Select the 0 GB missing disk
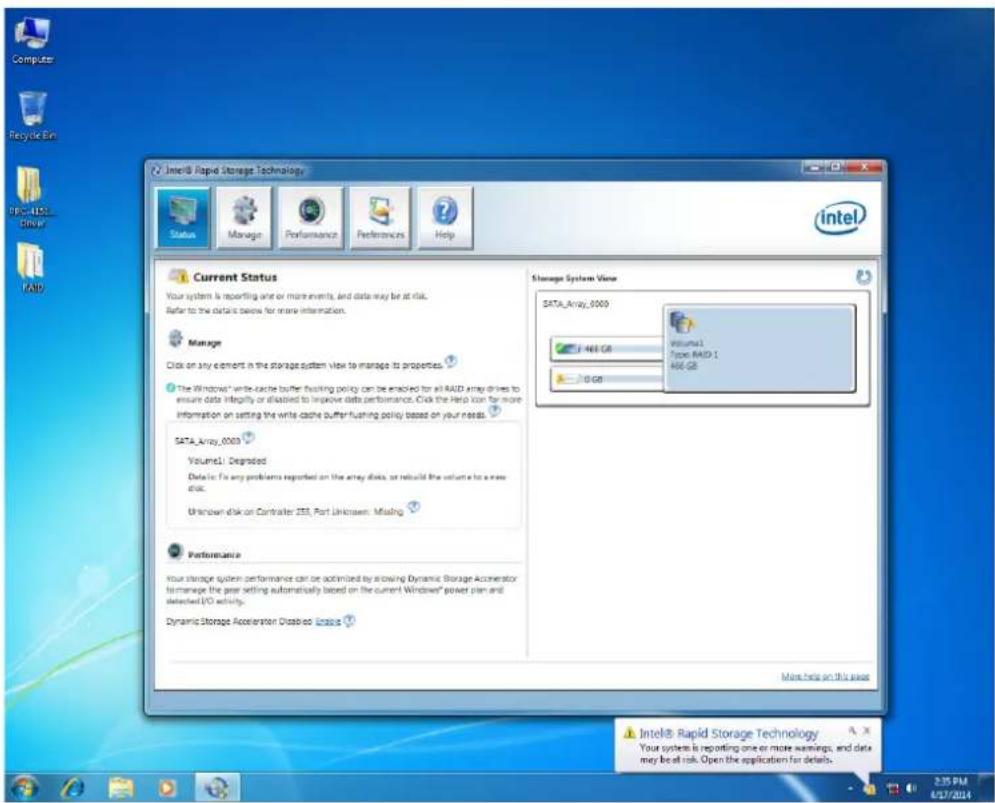This screenshot has height=803, width=995. click(607, 379)
